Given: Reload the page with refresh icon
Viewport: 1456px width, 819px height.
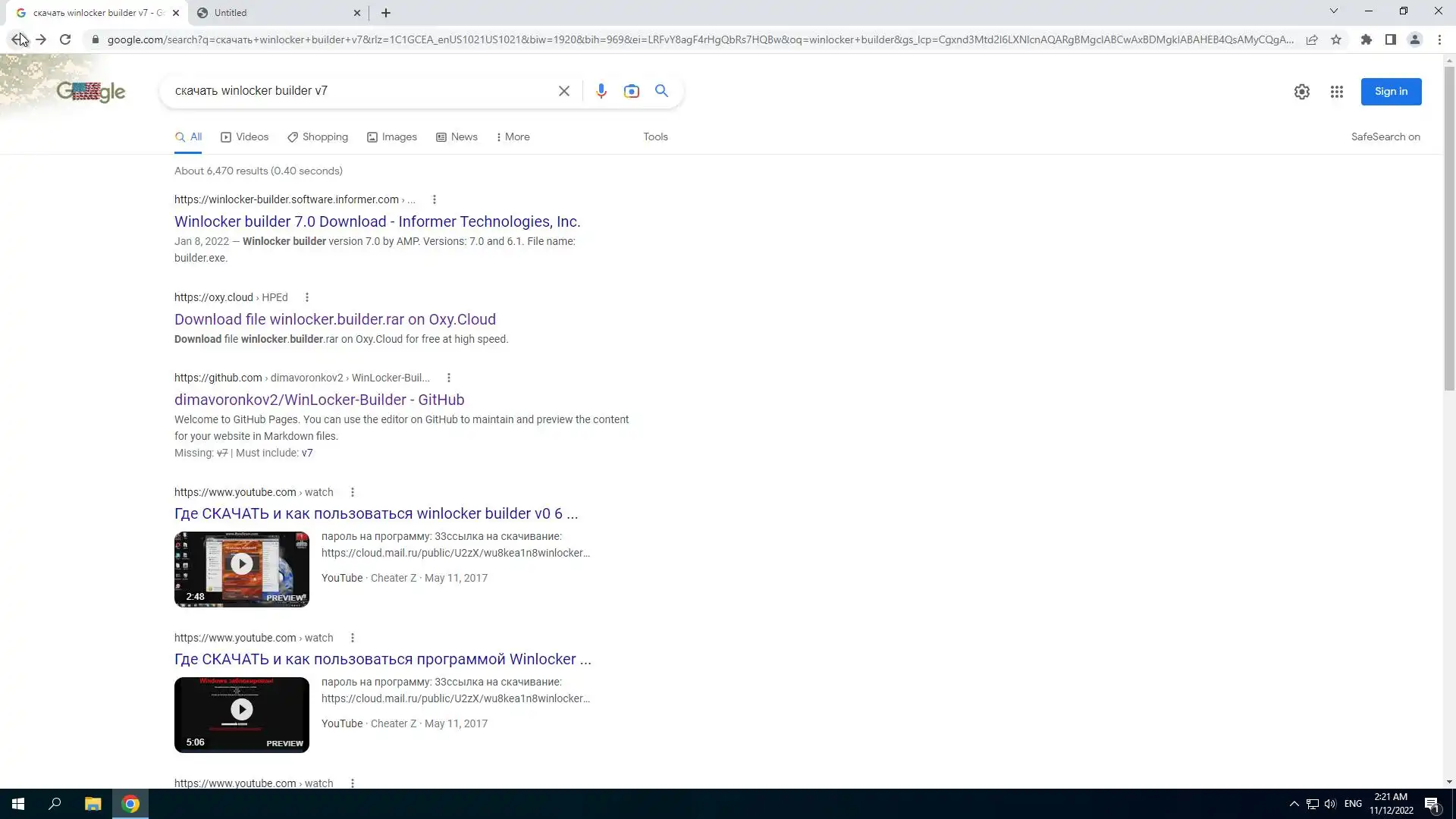Looking at the screenshot, I should [x=65, y=39].
